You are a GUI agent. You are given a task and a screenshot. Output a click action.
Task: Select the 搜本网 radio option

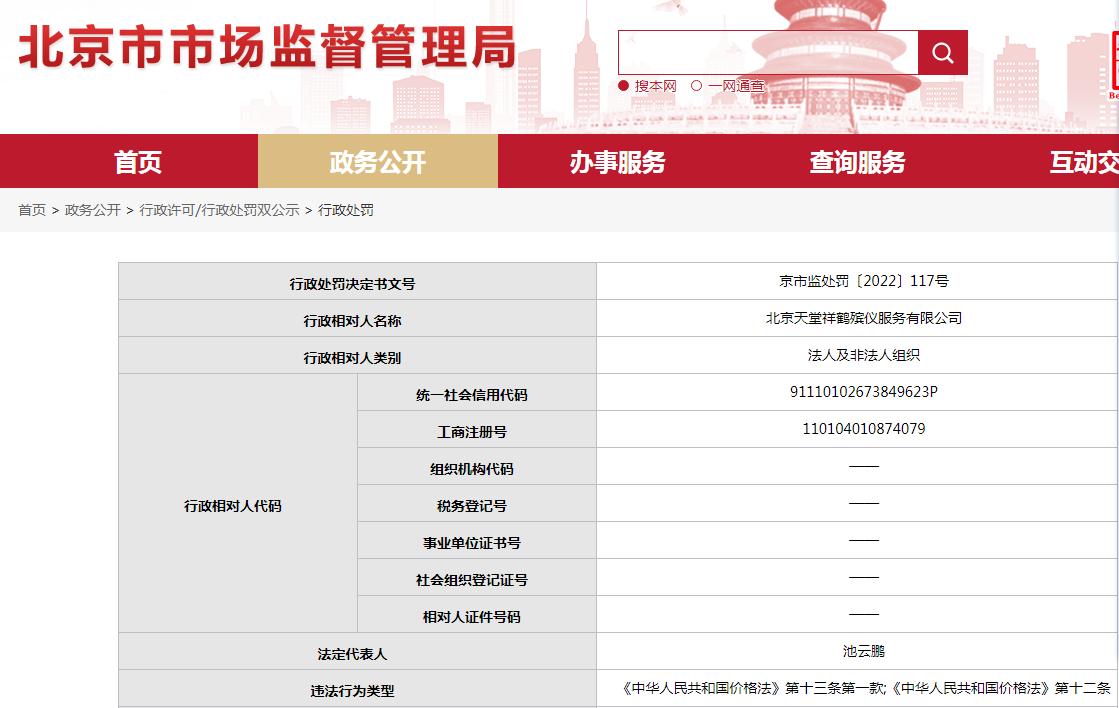click(624, 86)
